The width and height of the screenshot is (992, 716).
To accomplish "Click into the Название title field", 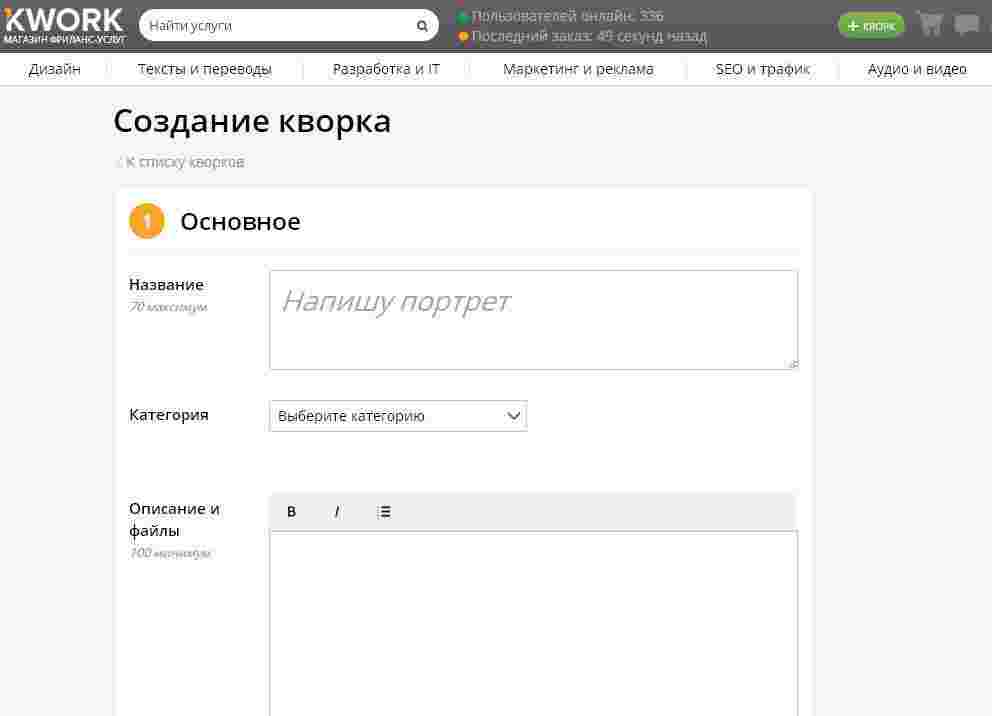I will coord(533,320).
